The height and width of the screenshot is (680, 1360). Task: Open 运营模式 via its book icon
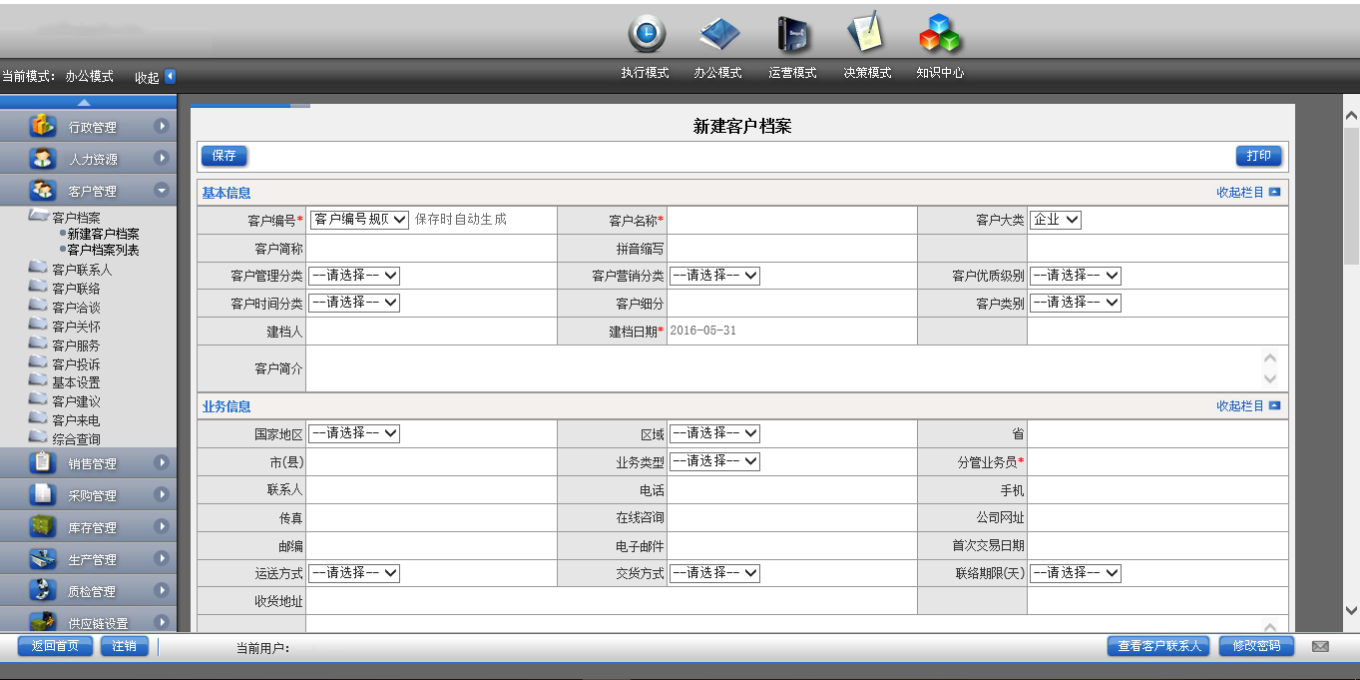click(792, 35)
